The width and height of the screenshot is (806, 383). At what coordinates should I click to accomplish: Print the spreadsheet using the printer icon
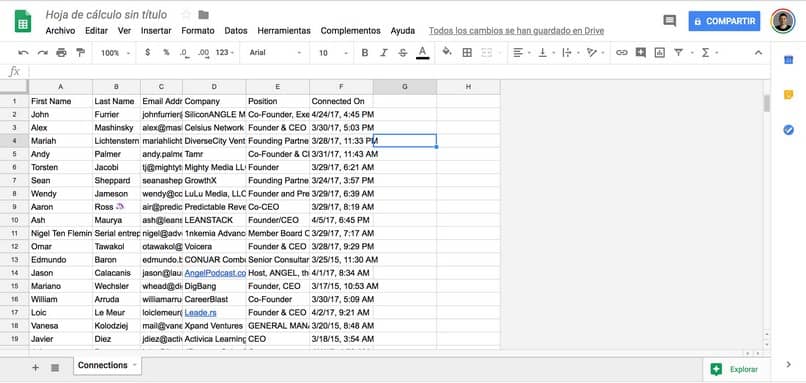pyautogui.click(x=61, y=52)
